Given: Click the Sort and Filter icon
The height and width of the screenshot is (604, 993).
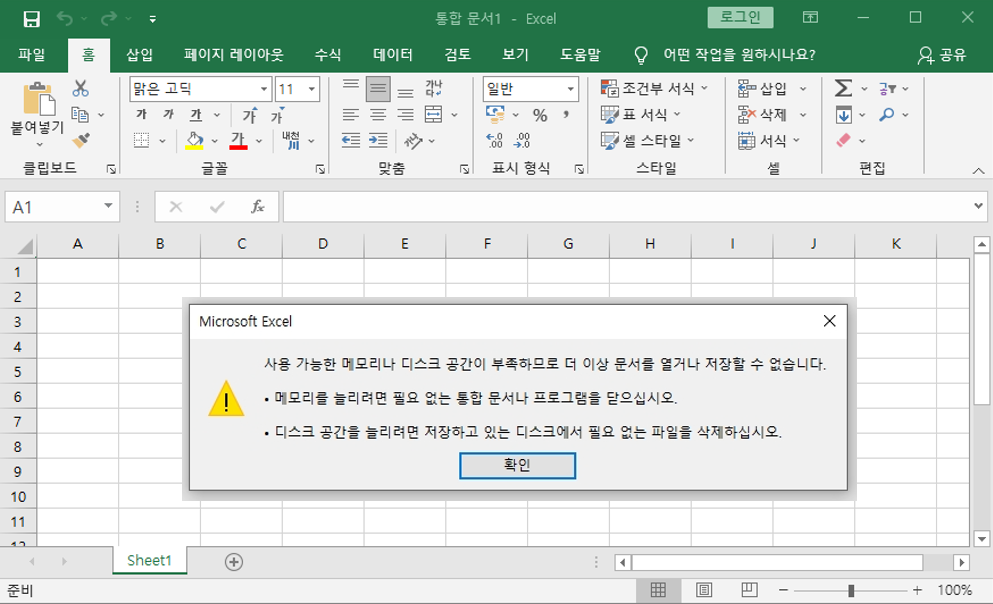Looking at the screenshot, I should (887, 89).
